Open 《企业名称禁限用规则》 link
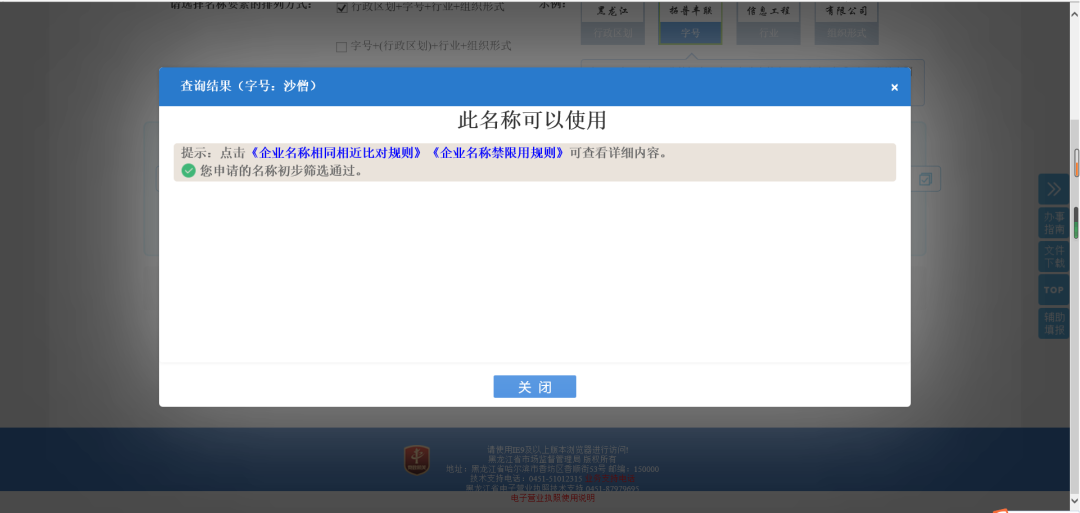 (x=499, y=152)
